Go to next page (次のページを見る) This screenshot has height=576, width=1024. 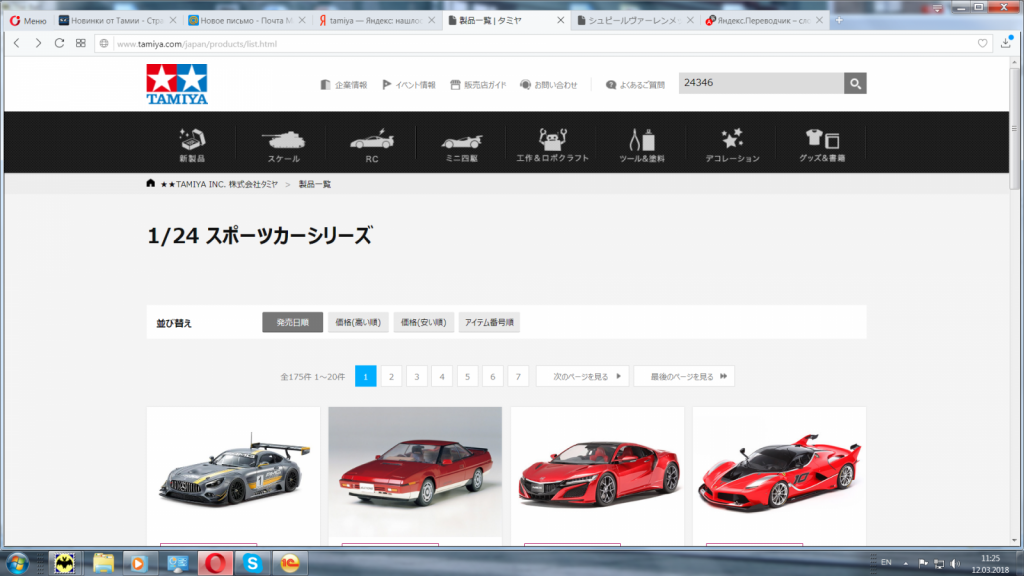pyautogui.click(x=582, y=376)
